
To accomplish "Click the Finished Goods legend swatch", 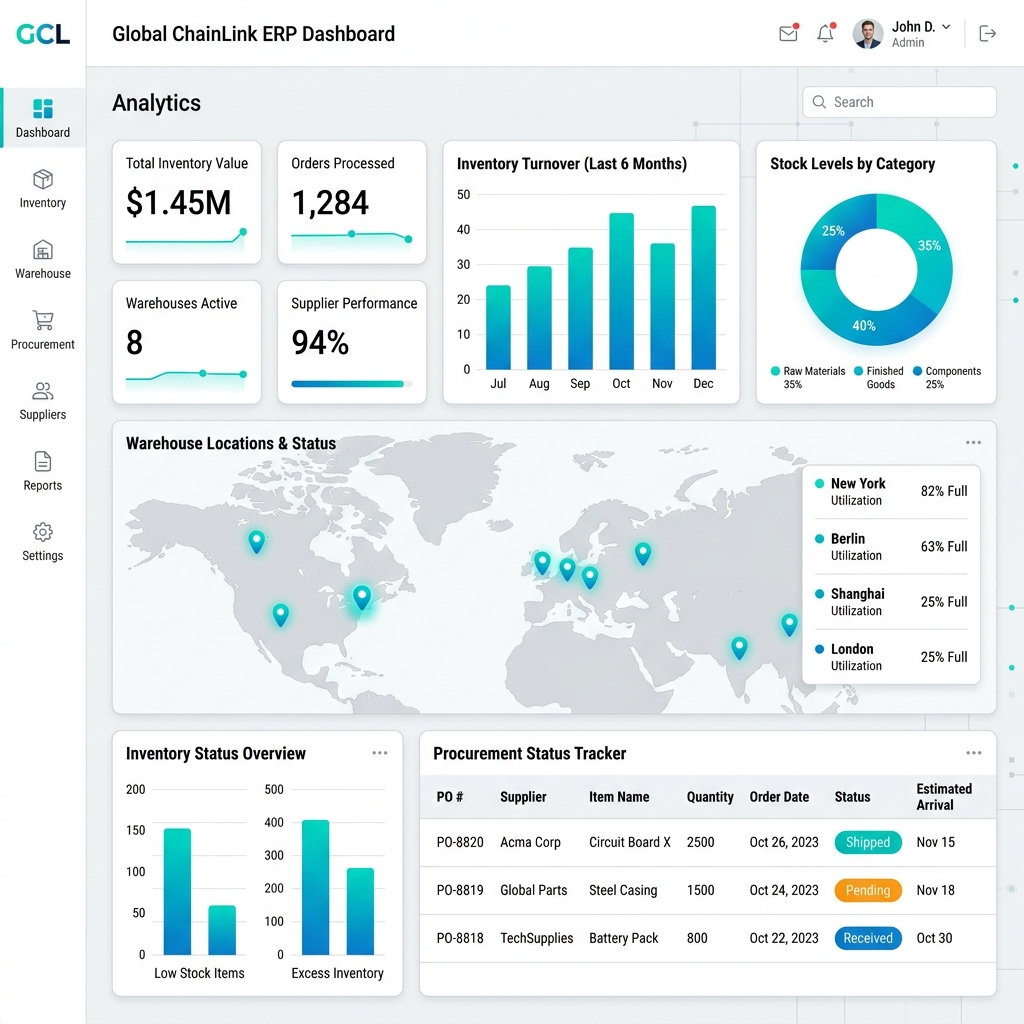I will point(858,371).
